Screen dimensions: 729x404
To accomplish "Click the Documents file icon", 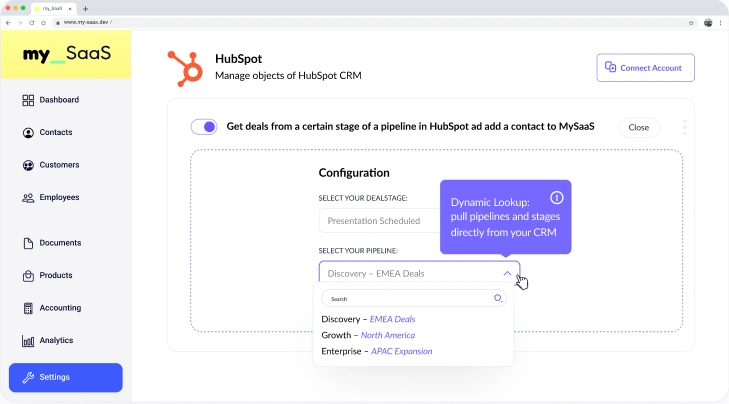I will (x=28, y=243).
